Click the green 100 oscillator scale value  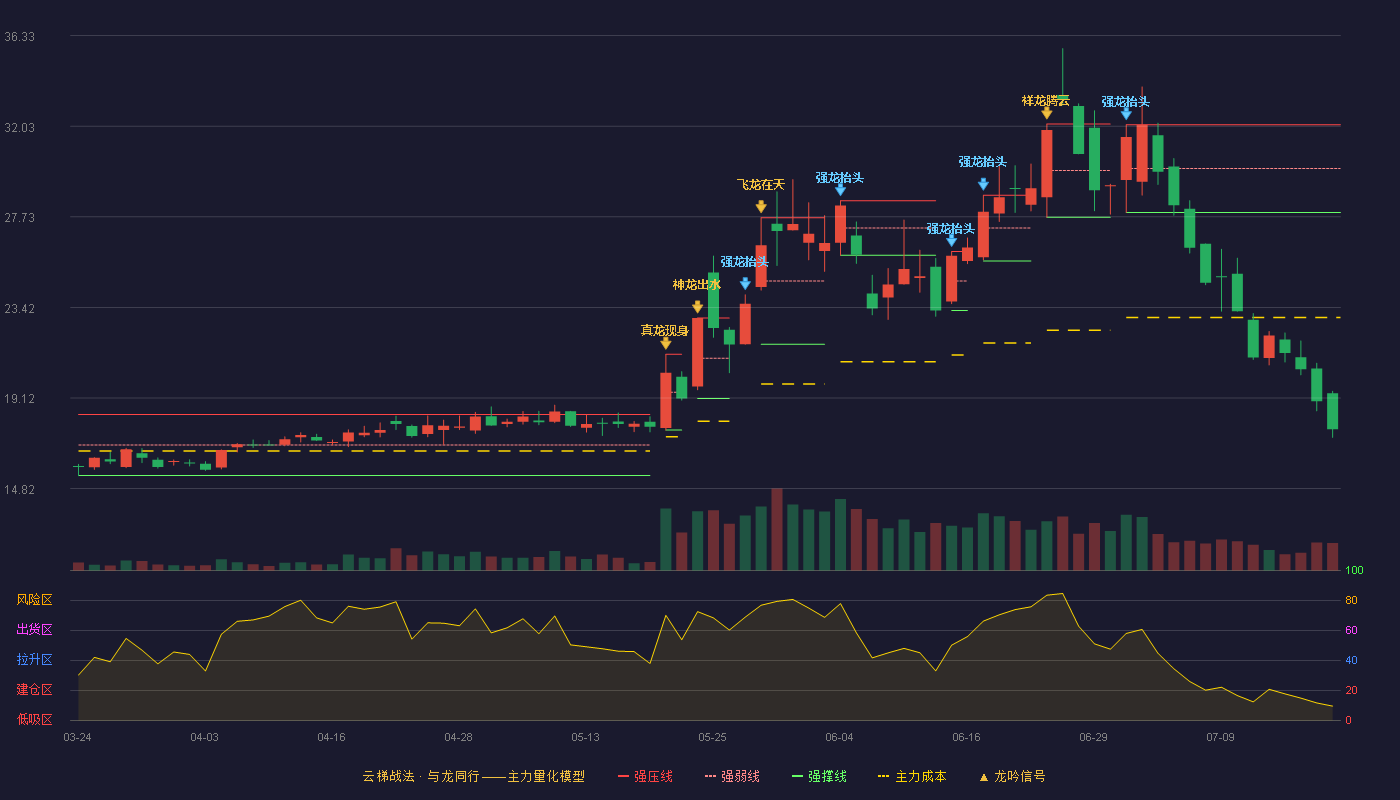pos(1354,571)
